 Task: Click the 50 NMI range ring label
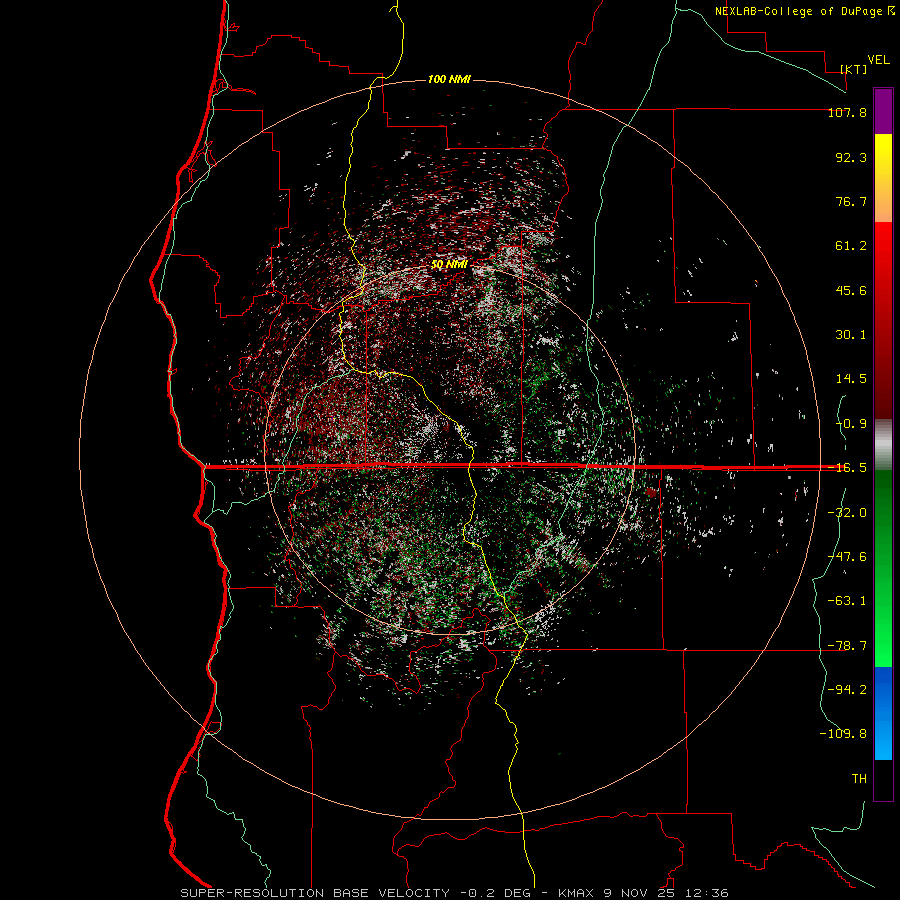(x=449, y=264)
